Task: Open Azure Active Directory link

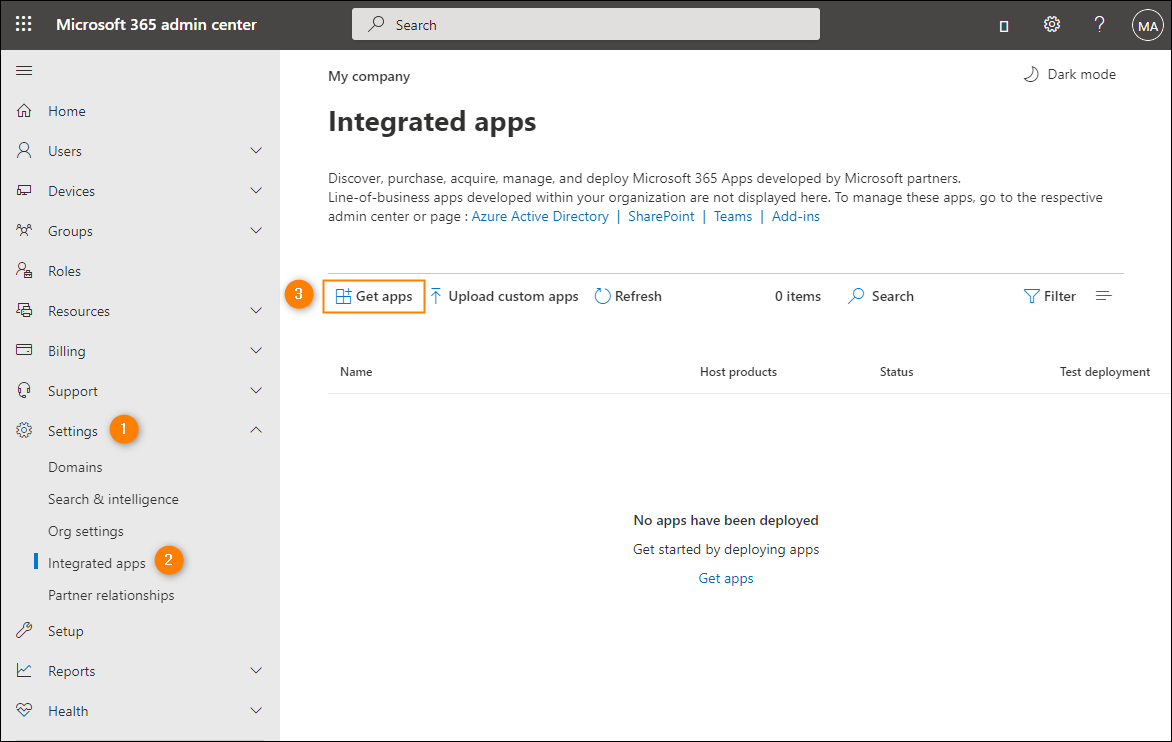Action: (540, 216)
